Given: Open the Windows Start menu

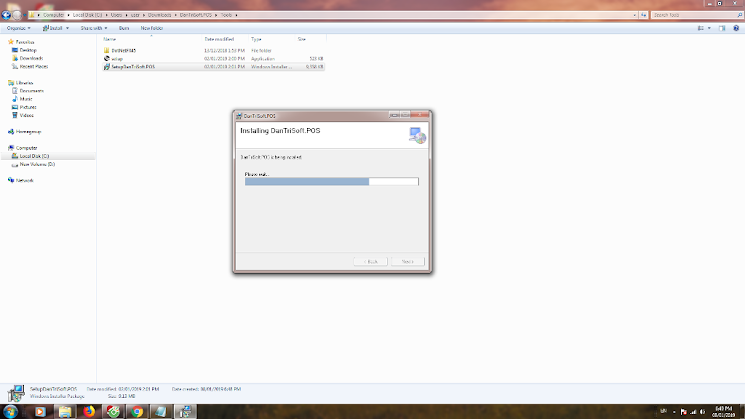Looking at the screenshot, I should tap(10, 411).
